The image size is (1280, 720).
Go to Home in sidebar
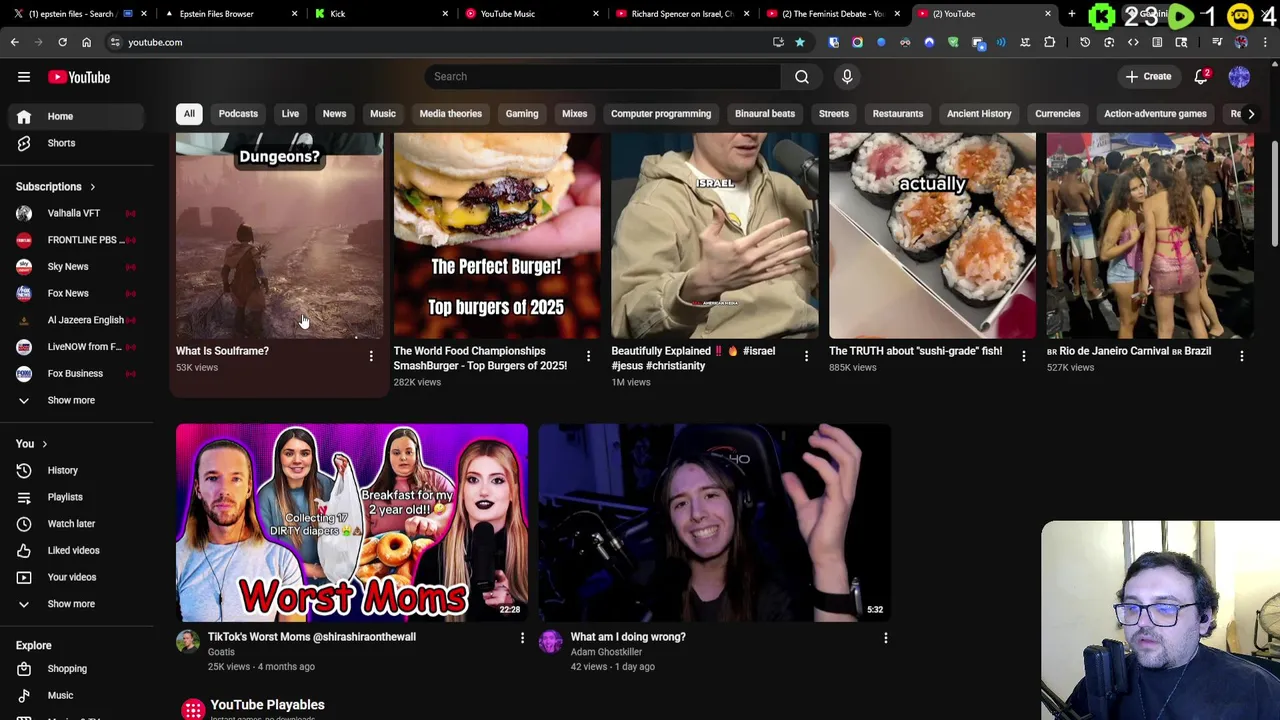point(77,116)
